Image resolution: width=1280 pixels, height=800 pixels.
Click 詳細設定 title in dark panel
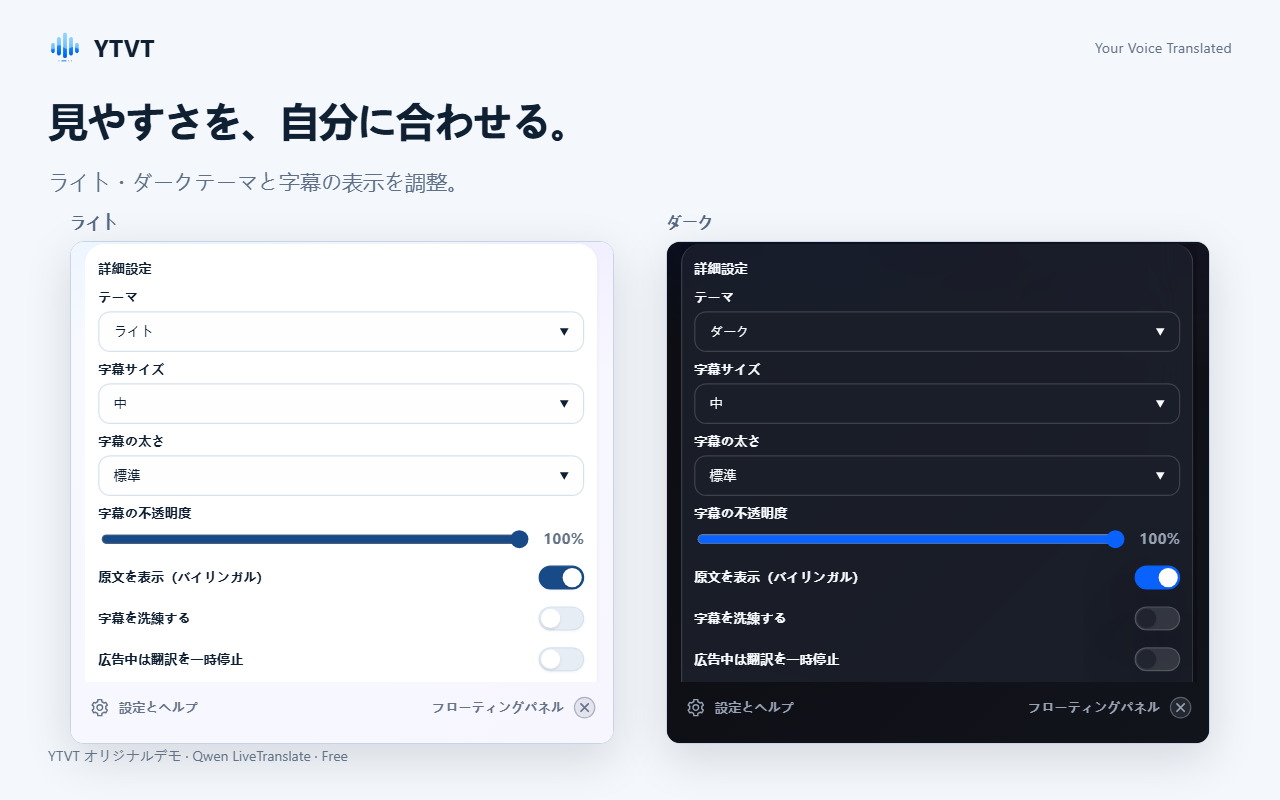click(x=721, y=268)
